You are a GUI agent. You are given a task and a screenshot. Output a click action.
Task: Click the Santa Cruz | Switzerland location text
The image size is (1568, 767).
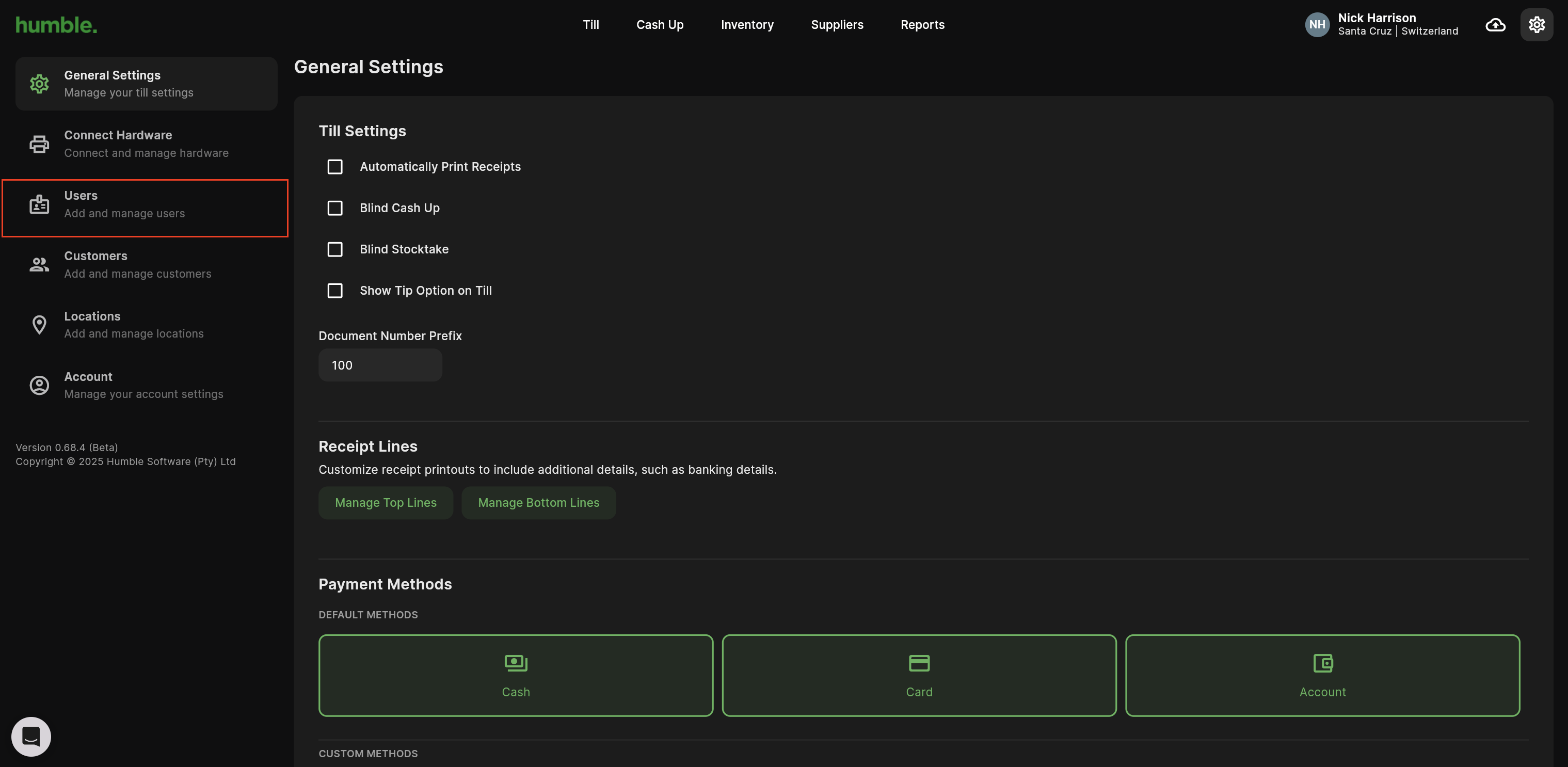[x=1398, y=31]
